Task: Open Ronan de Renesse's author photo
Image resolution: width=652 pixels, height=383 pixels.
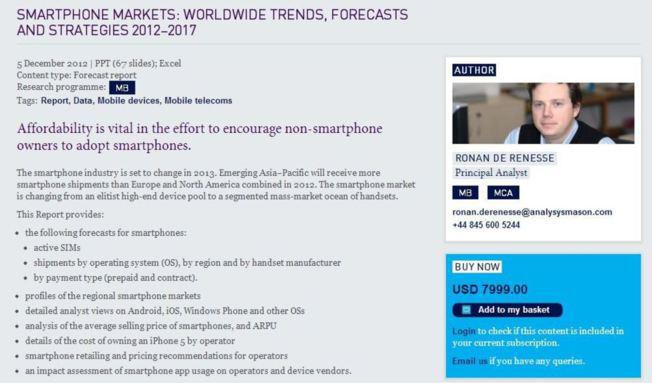Action: click(x=543, y=113)
